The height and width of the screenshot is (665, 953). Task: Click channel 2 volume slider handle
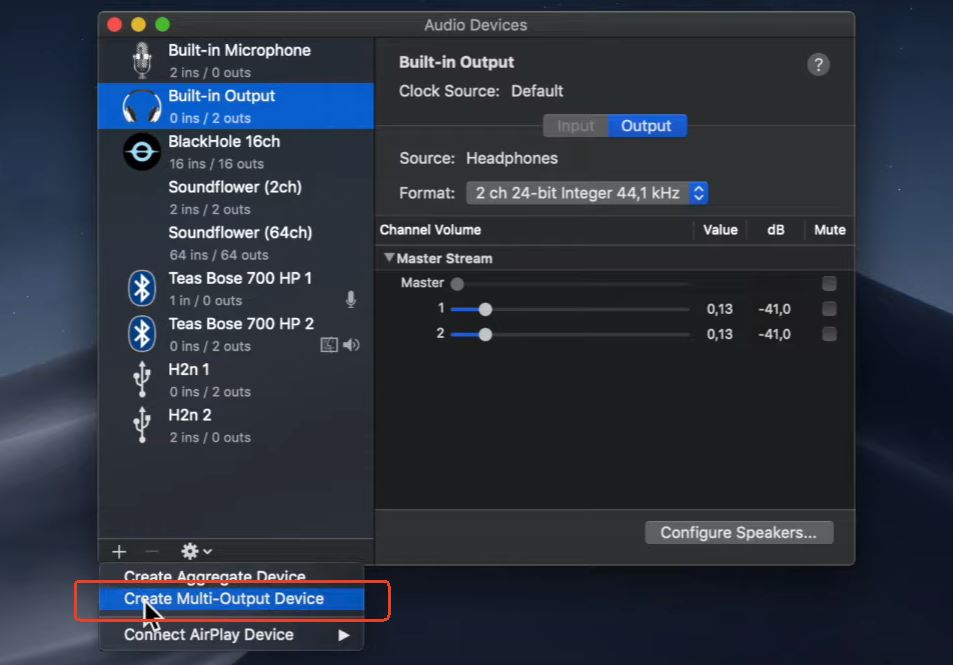(x=485, y=334)
